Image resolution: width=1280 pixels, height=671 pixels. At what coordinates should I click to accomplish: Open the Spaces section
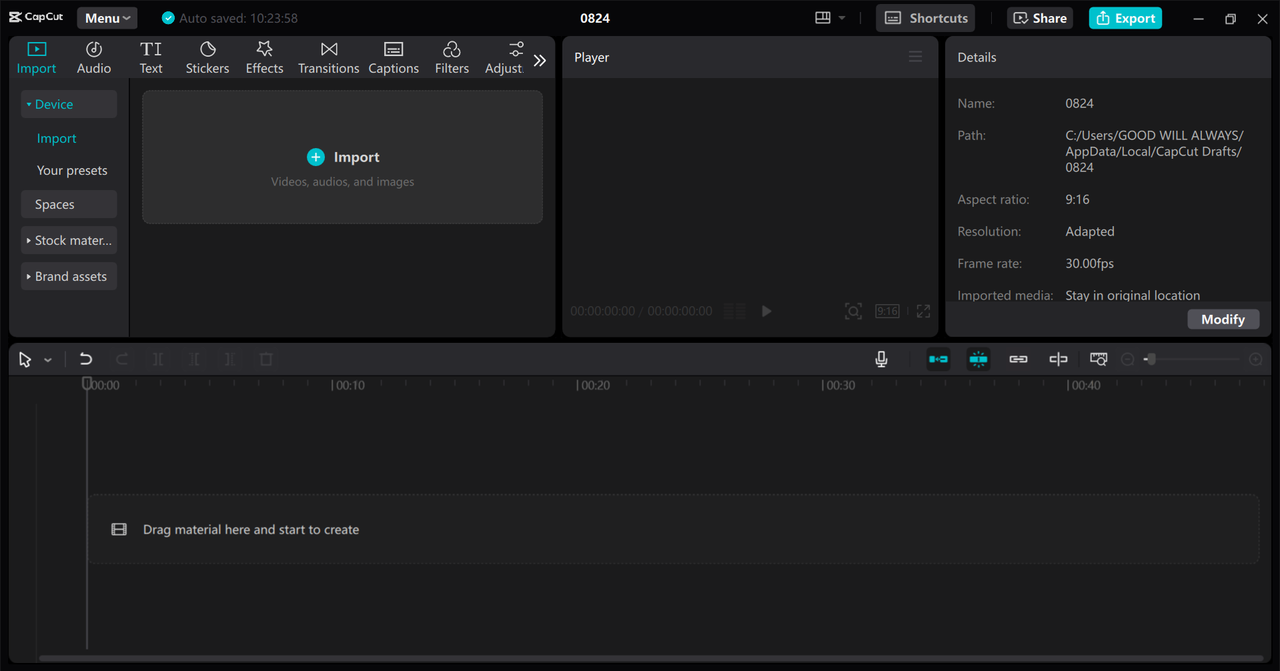69,204
